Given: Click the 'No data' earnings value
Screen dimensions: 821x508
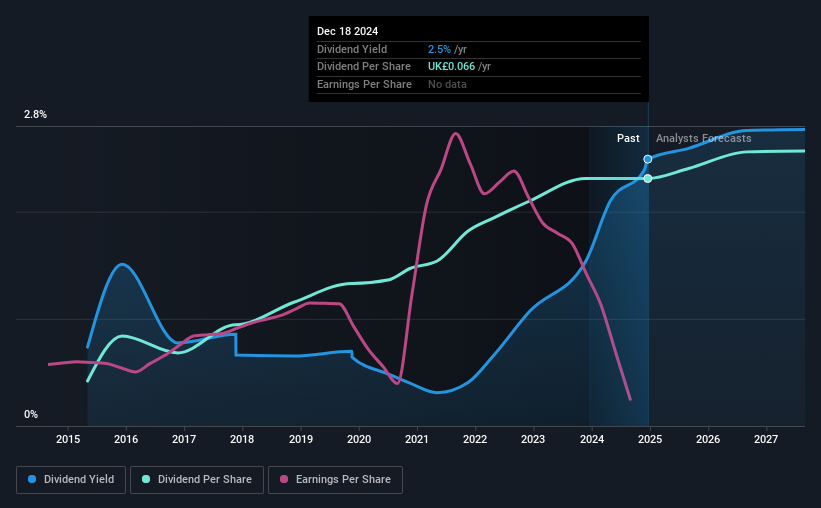Looking at the screenshot, I should coord(447,84).
